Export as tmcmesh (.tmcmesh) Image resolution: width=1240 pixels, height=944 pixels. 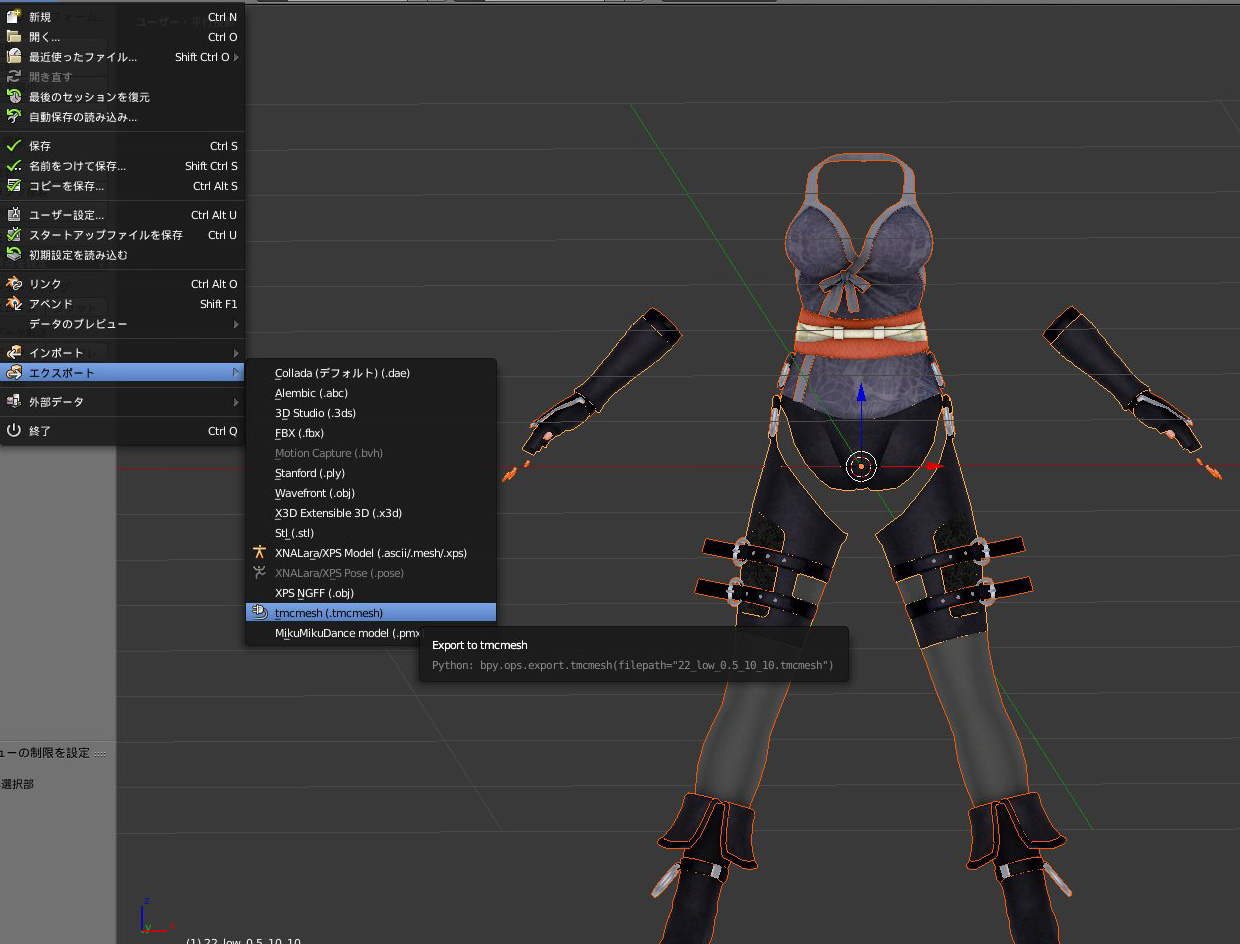click(x=371, y=613)
